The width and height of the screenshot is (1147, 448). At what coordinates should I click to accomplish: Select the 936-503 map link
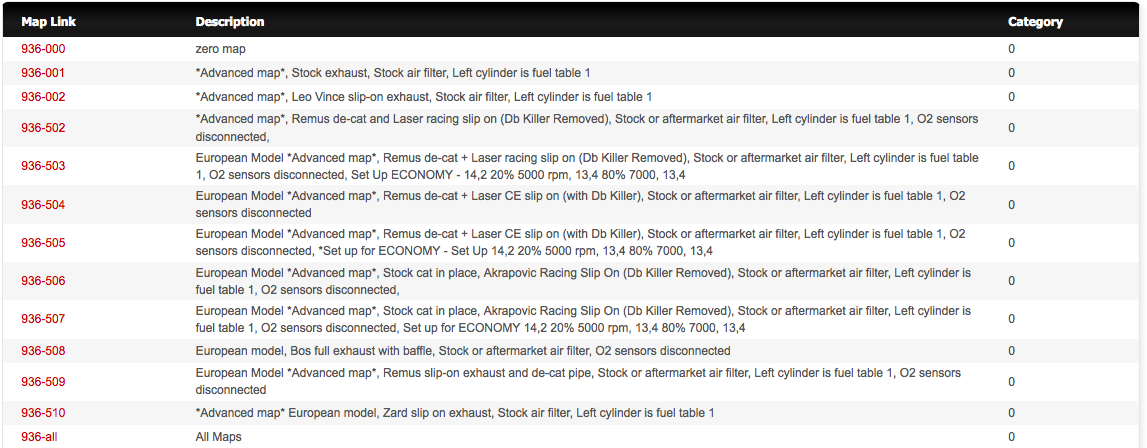pos(43,166)
